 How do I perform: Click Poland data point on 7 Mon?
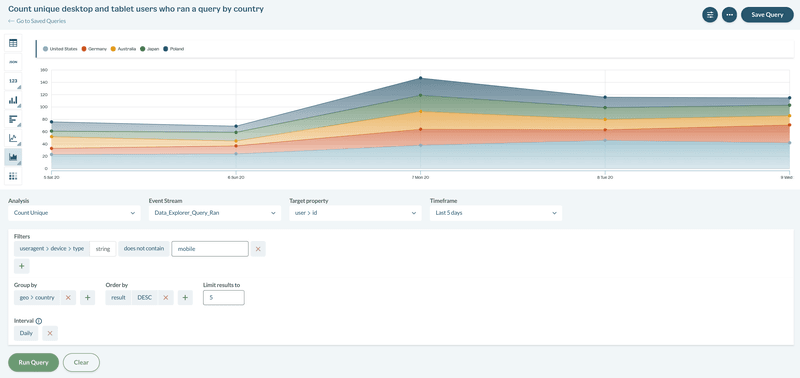[420, 78]
